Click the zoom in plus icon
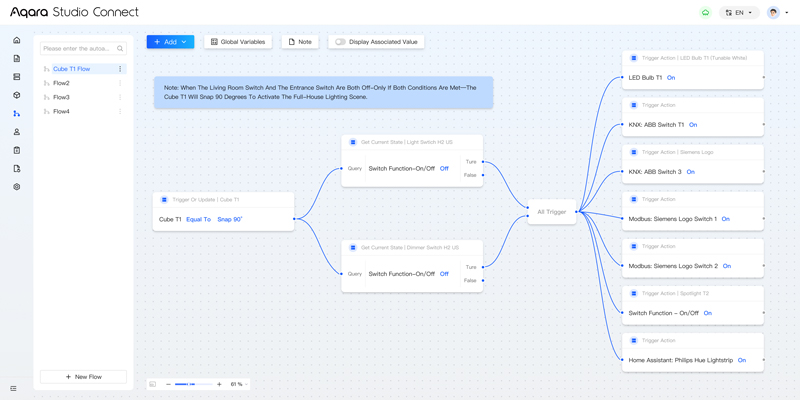The height and width of the screenshot is (400, 800). click(219, 384)
